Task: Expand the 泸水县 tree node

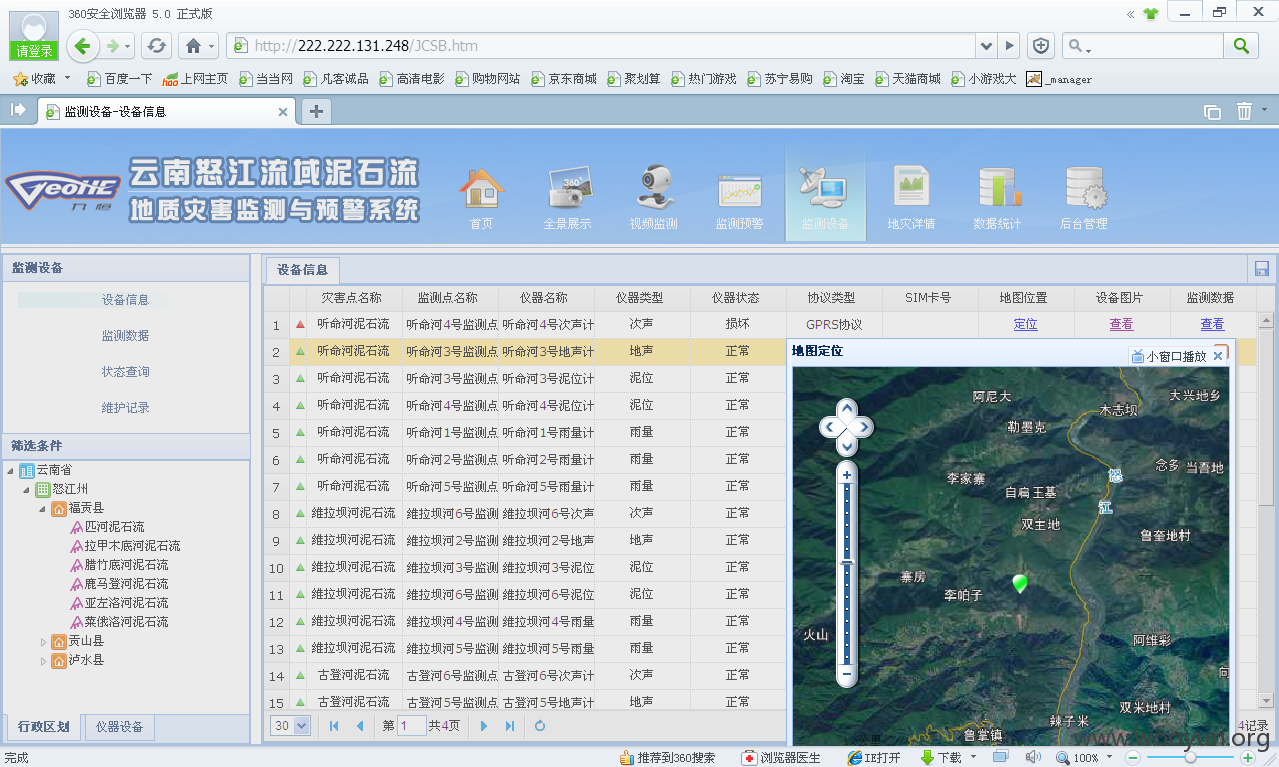Action: click(42, 661)
